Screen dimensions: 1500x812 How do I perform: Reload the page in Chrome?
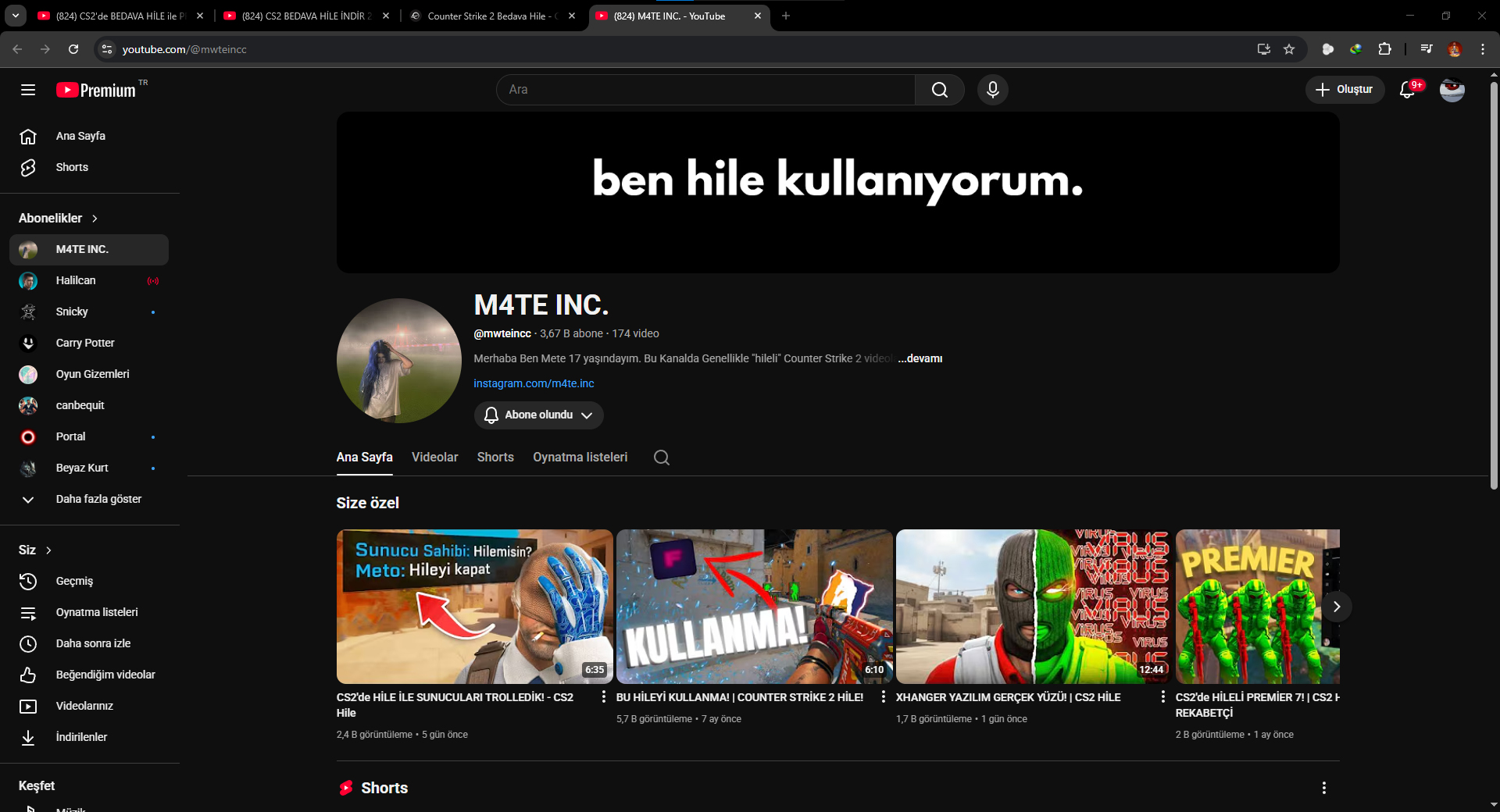click(x=73, y=49)
